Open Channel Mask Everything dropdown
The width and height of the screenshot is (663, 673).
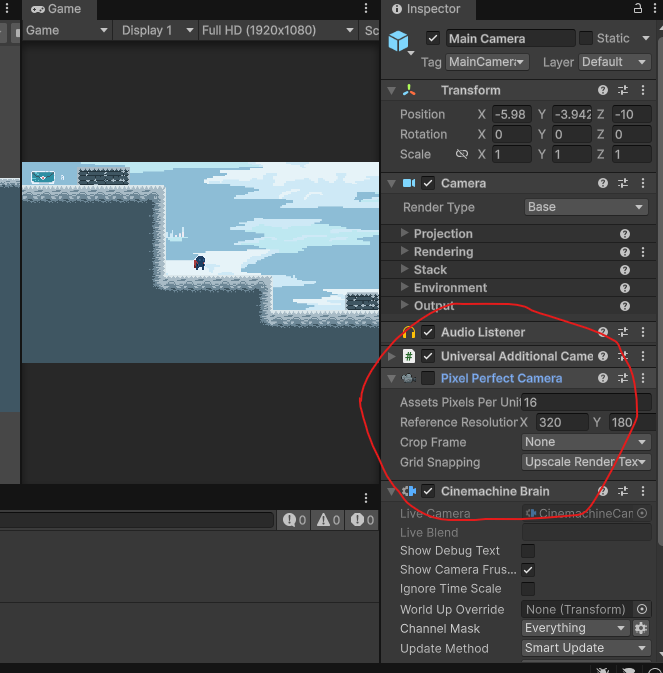[x=575, y=628]
